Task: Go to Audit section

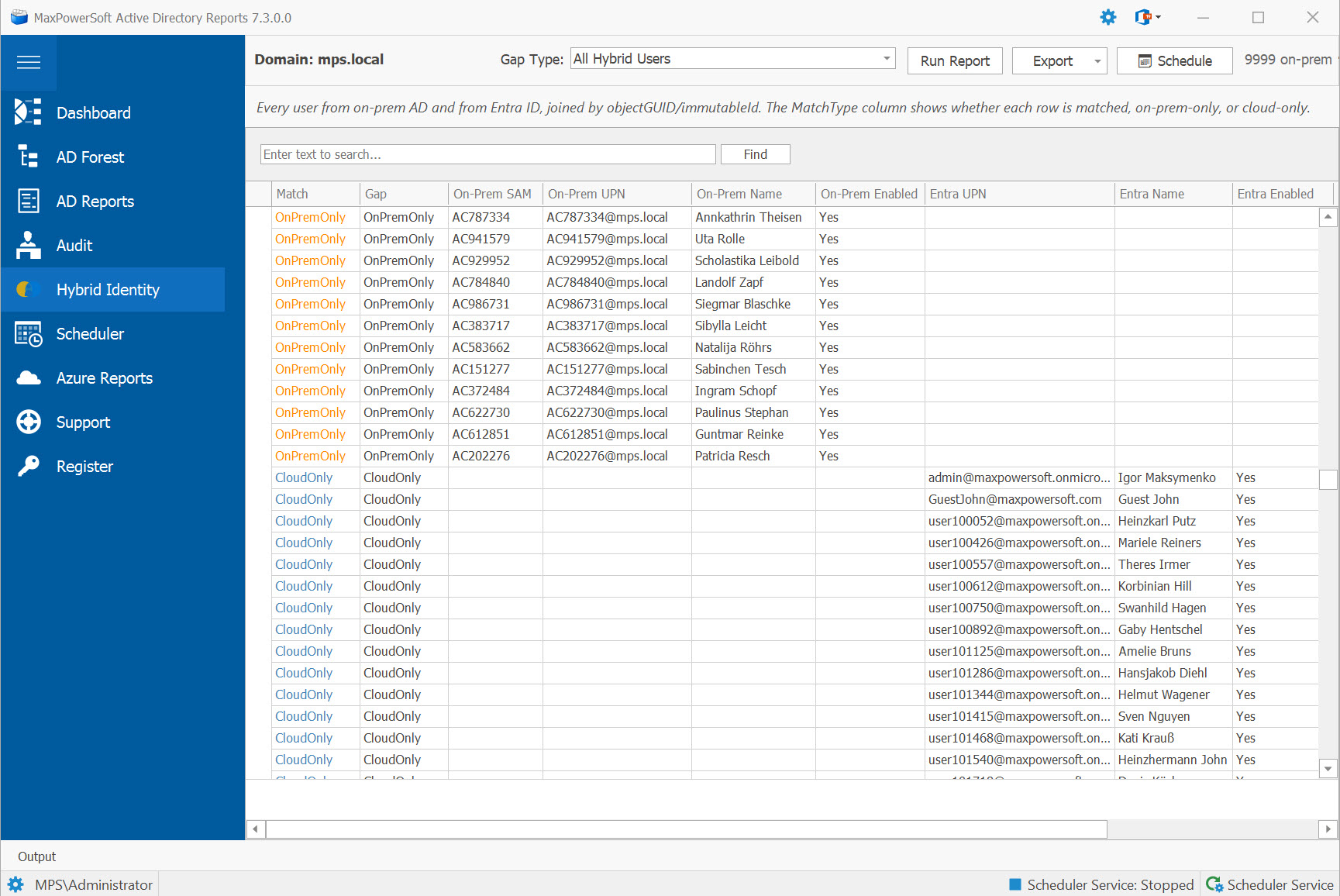Action: click(74, 246)
